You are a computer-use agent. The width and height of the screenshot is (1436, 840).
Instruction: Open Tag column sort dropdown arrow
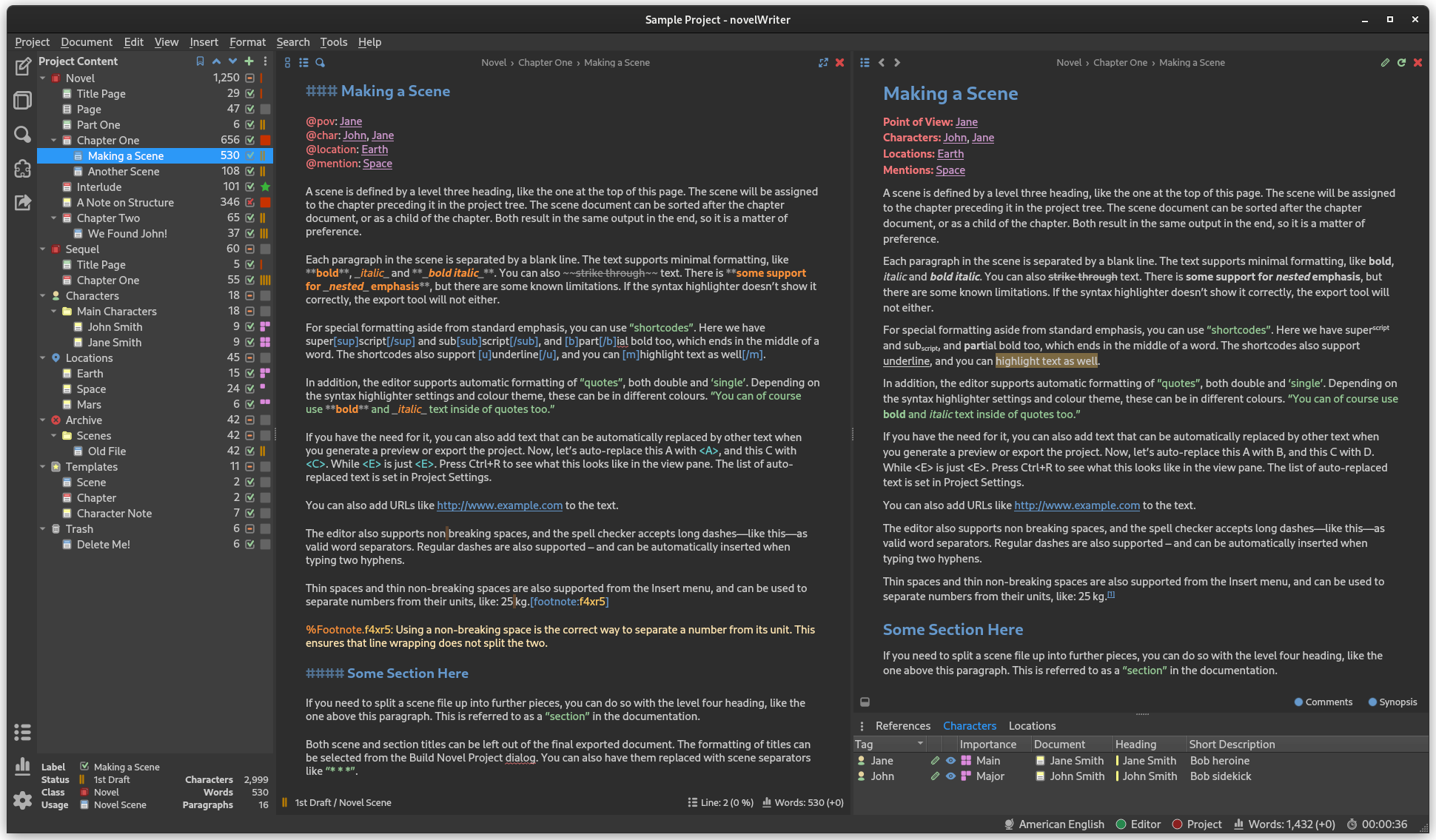tap(920, 744)
